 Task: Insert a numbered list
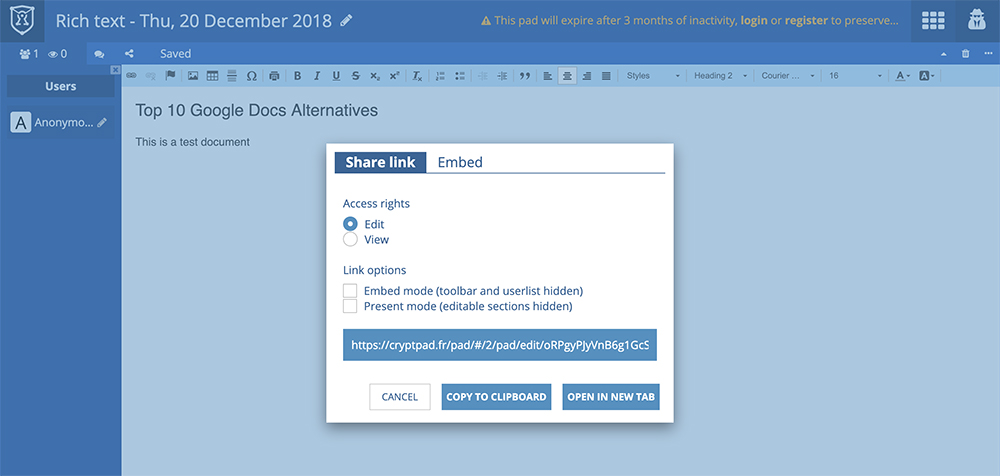point(440,75)
